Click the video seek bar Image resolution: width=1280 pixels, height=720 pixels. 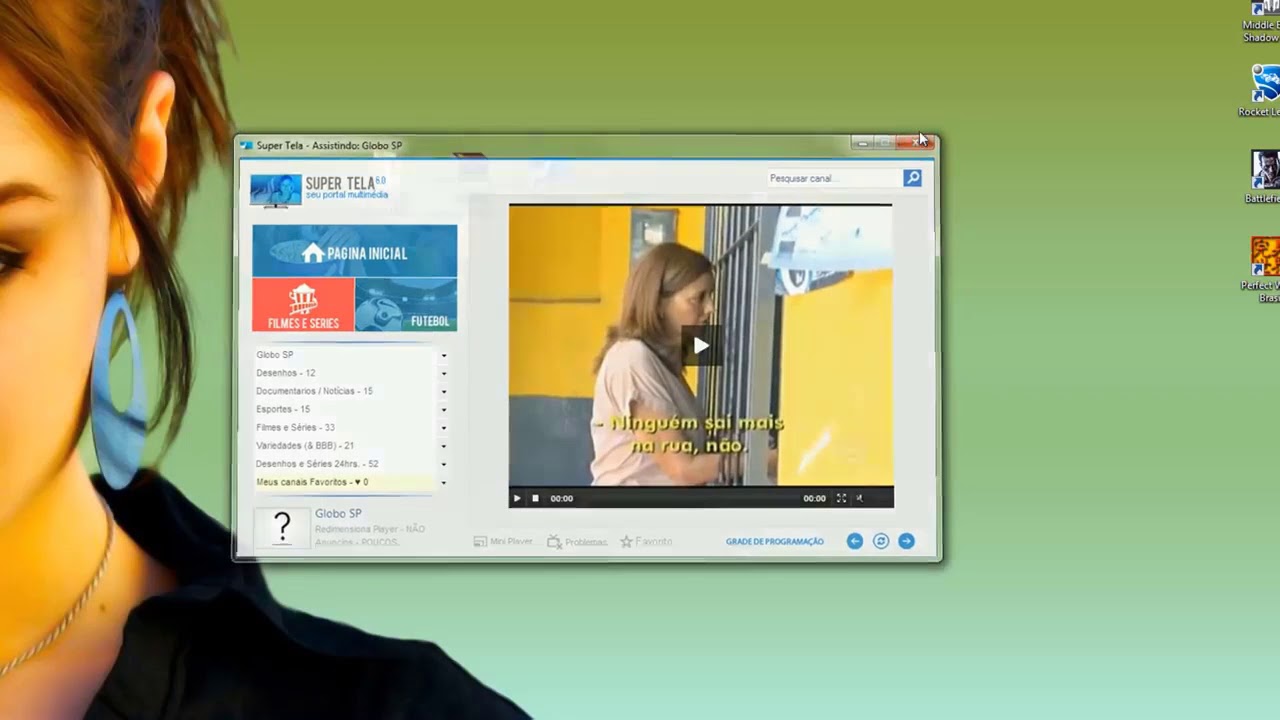click(x=687, y=498)
